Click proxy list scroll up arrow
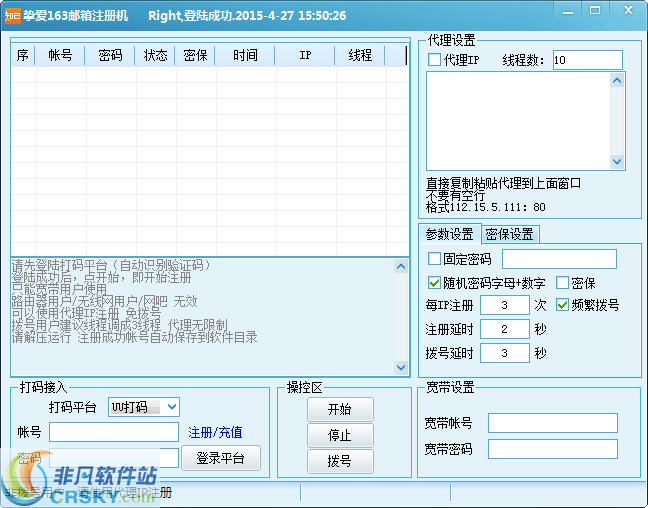Viewport: 648px width, 508px height. (x=617, y=81)
